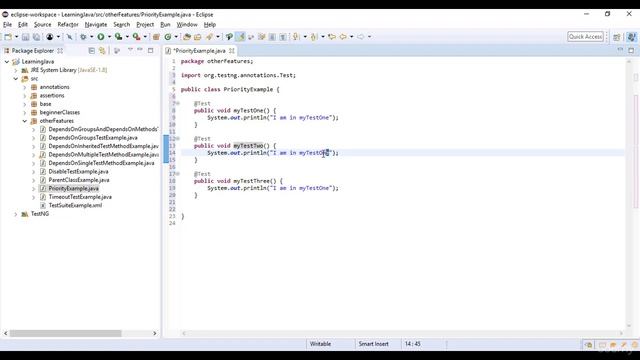The height and width of the screenshot is (360, 640).
Task: Click the New file wizard icon
Action: [8, 37]
